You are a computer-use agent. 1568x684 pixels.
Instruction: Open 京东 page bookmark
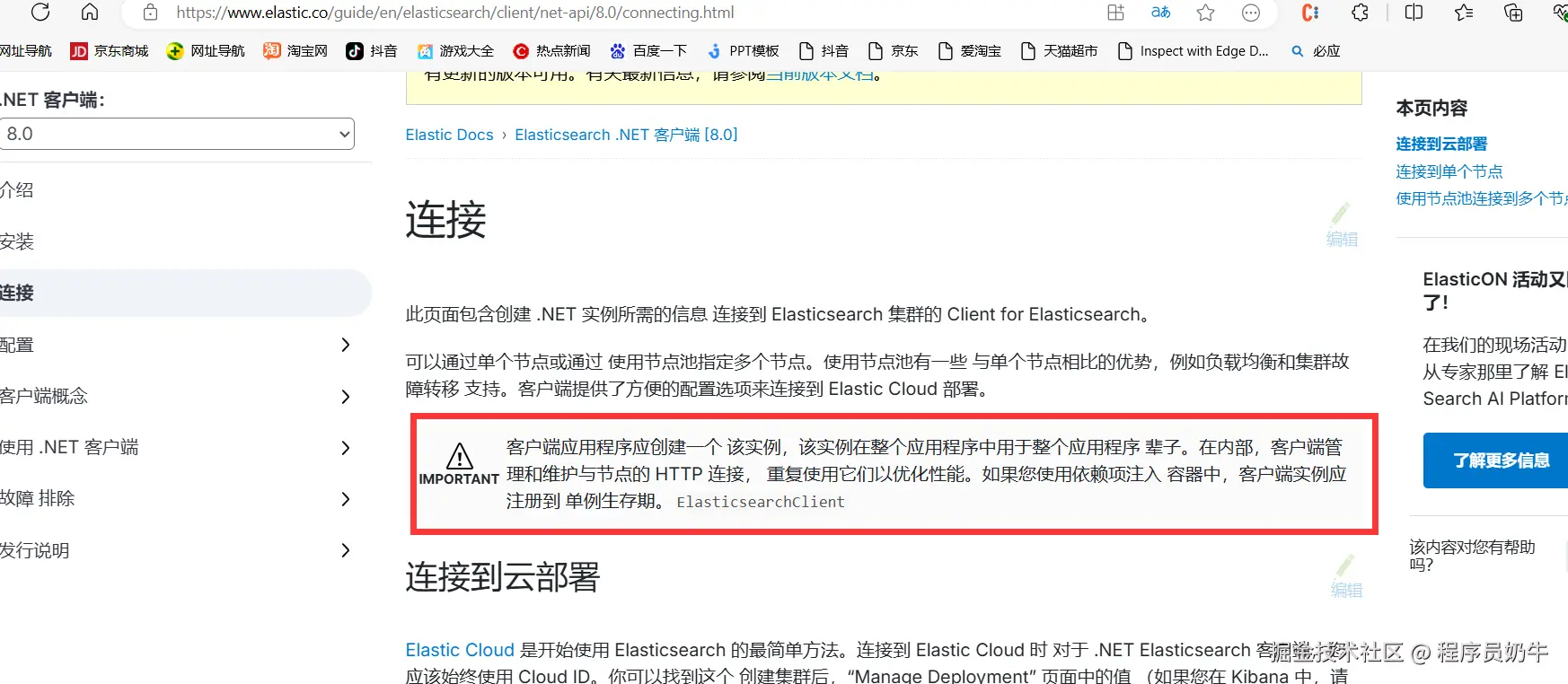pos(893,51)
